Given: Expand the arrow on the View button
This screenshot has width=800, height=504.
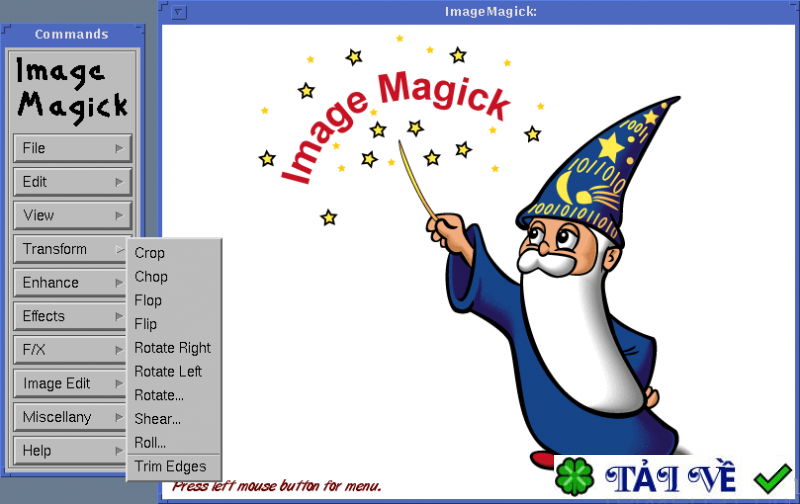Looking at the screenshot, I should [x=119, y=216].
